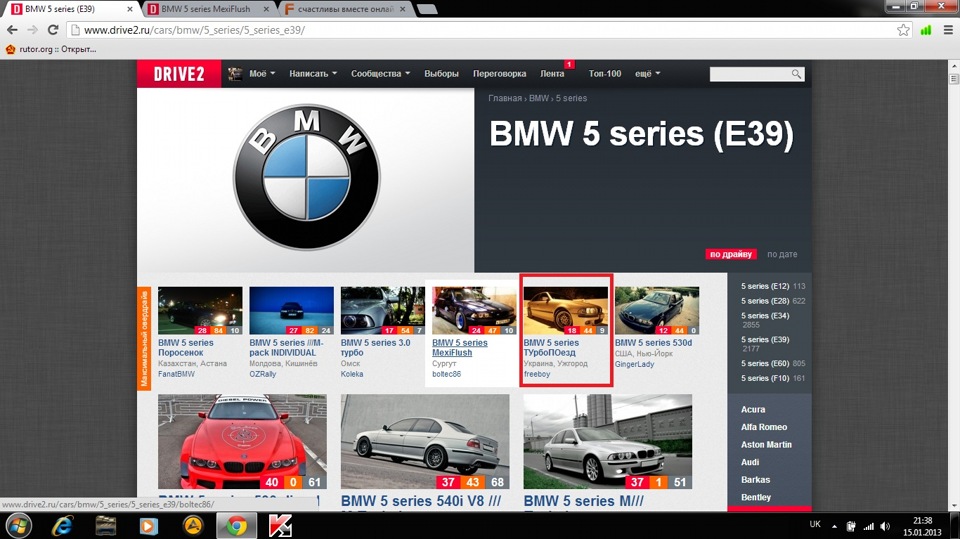Open BMW 5 series M/// large thumbnail
Screen dimensions: 960x539
click(608, 442)
